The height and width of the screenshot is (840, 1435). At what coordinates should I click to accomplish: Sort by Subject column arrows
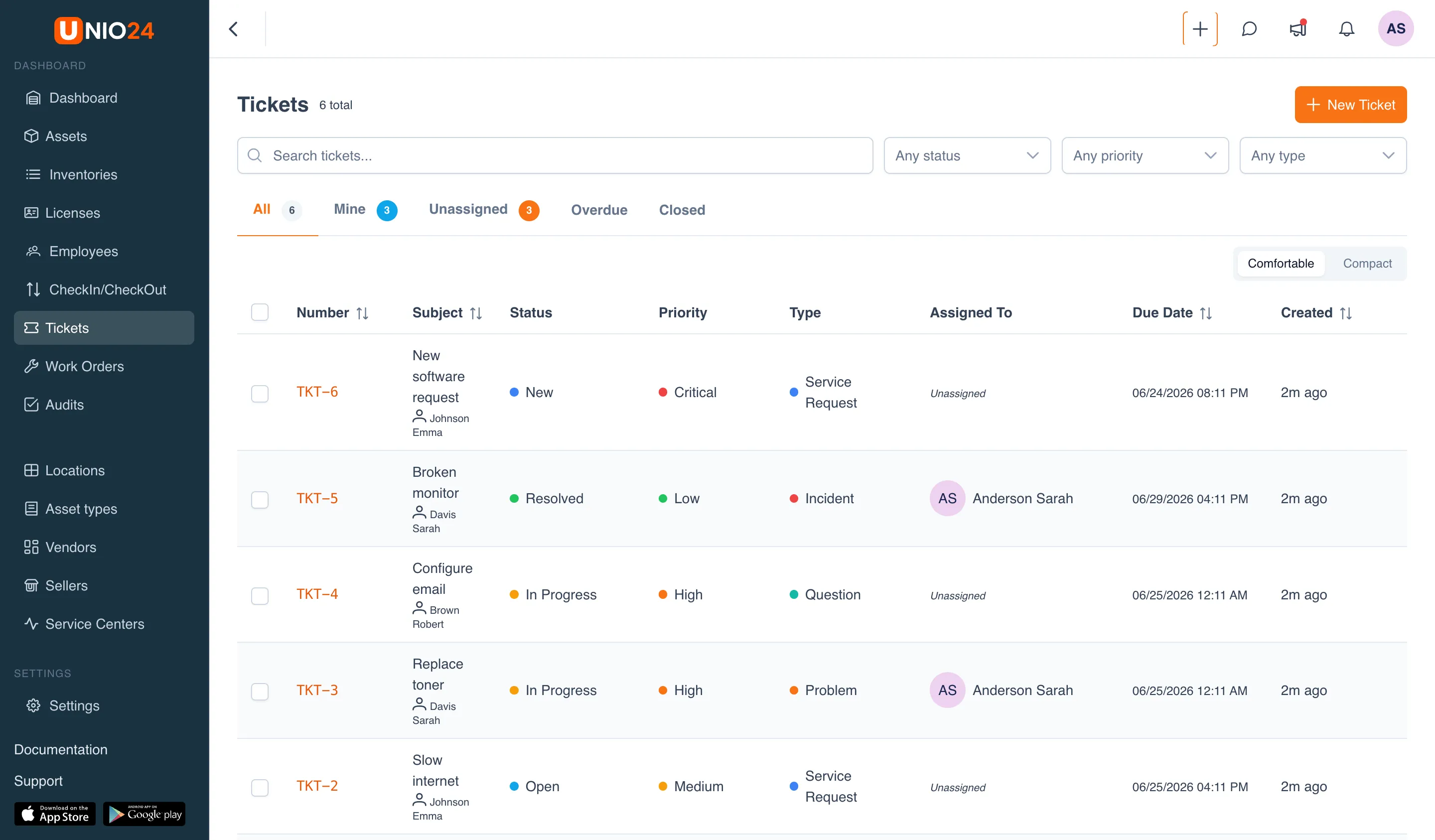[x=476, y=313]
